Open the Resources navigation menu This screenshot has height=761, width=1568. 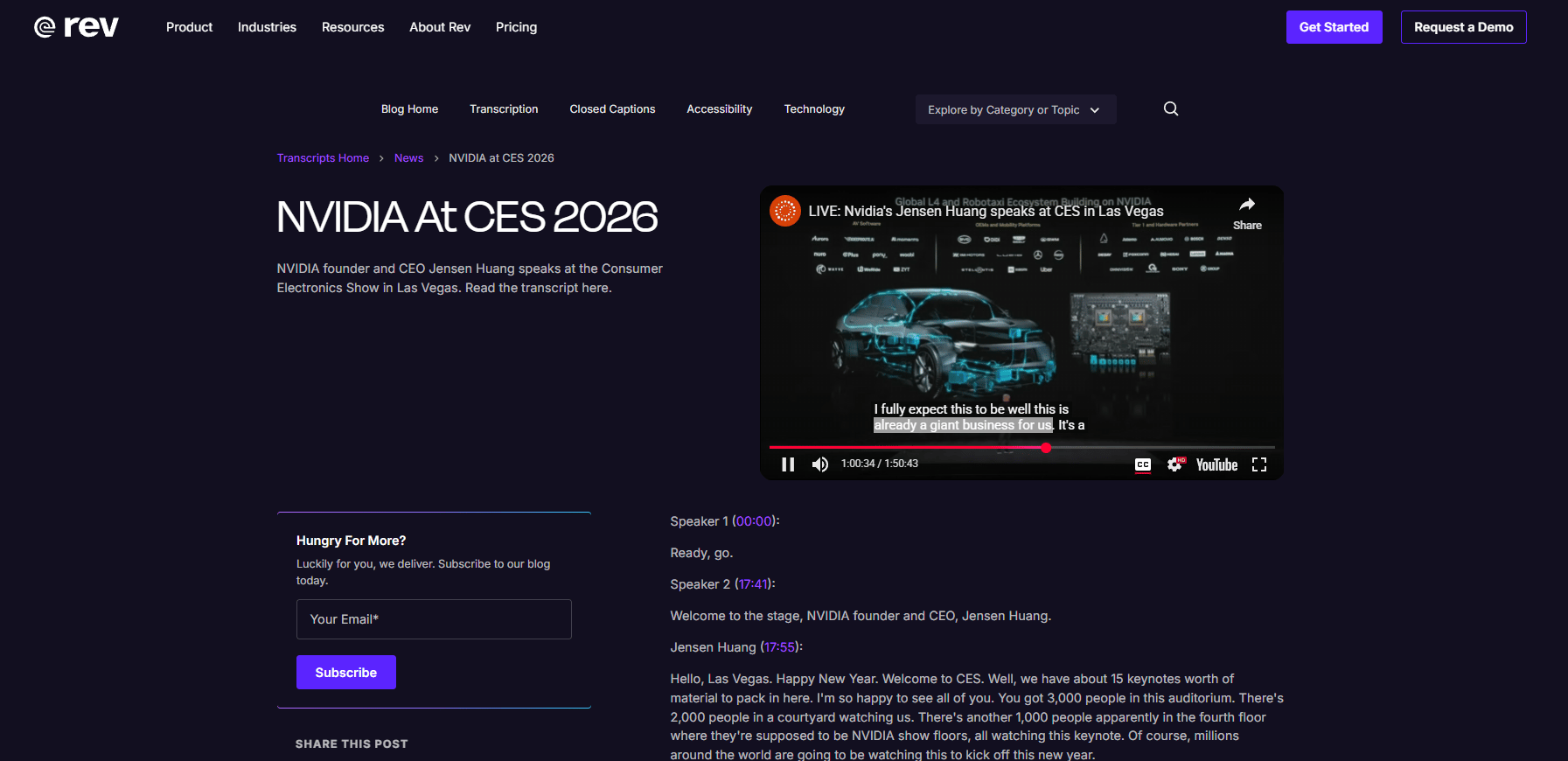352,27
